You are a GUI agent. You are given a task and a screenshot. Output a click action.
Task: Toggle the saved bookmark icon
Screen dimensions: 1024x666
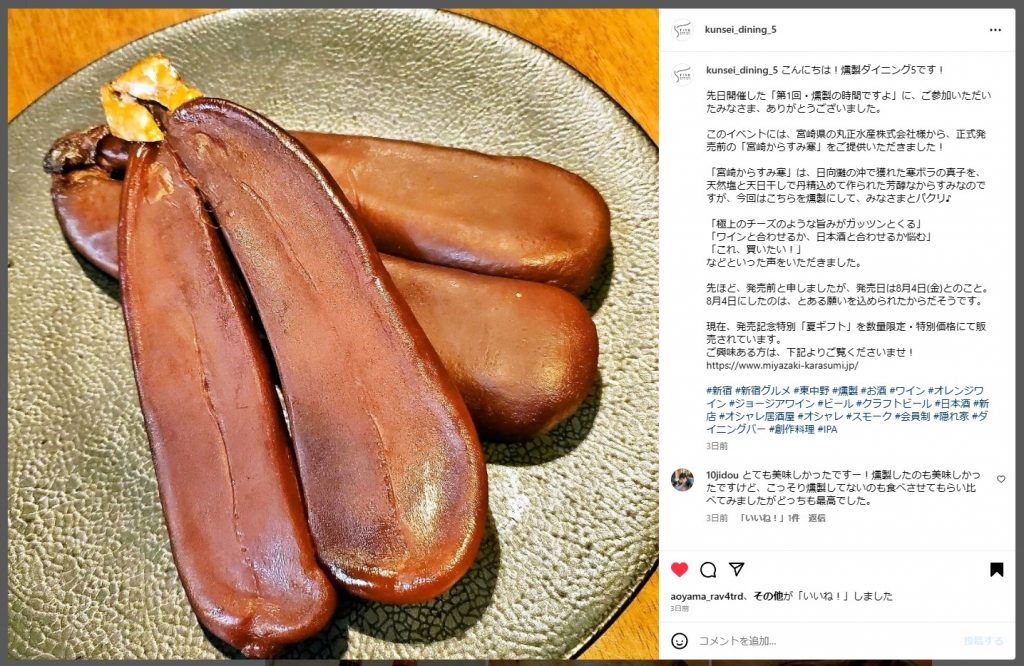[997, 570]
